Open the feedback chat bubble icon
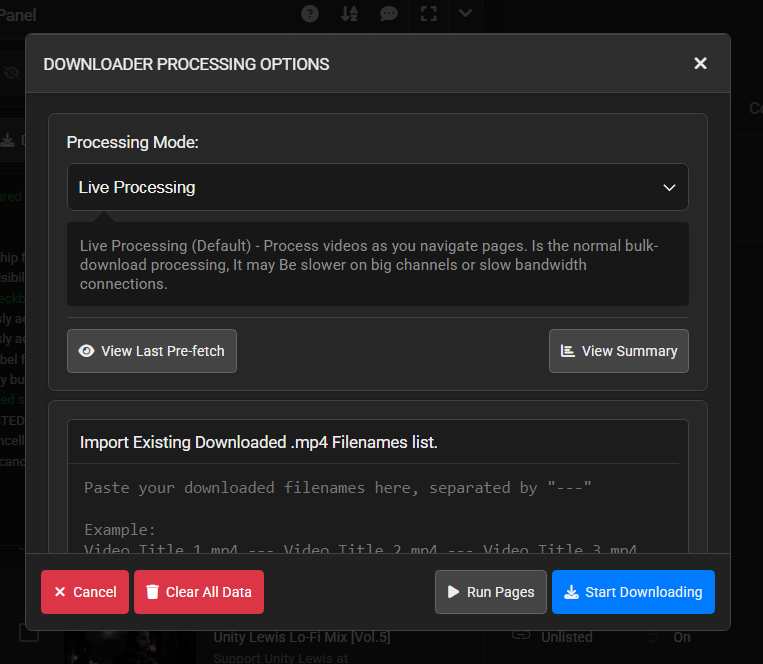 coord(388,14)
